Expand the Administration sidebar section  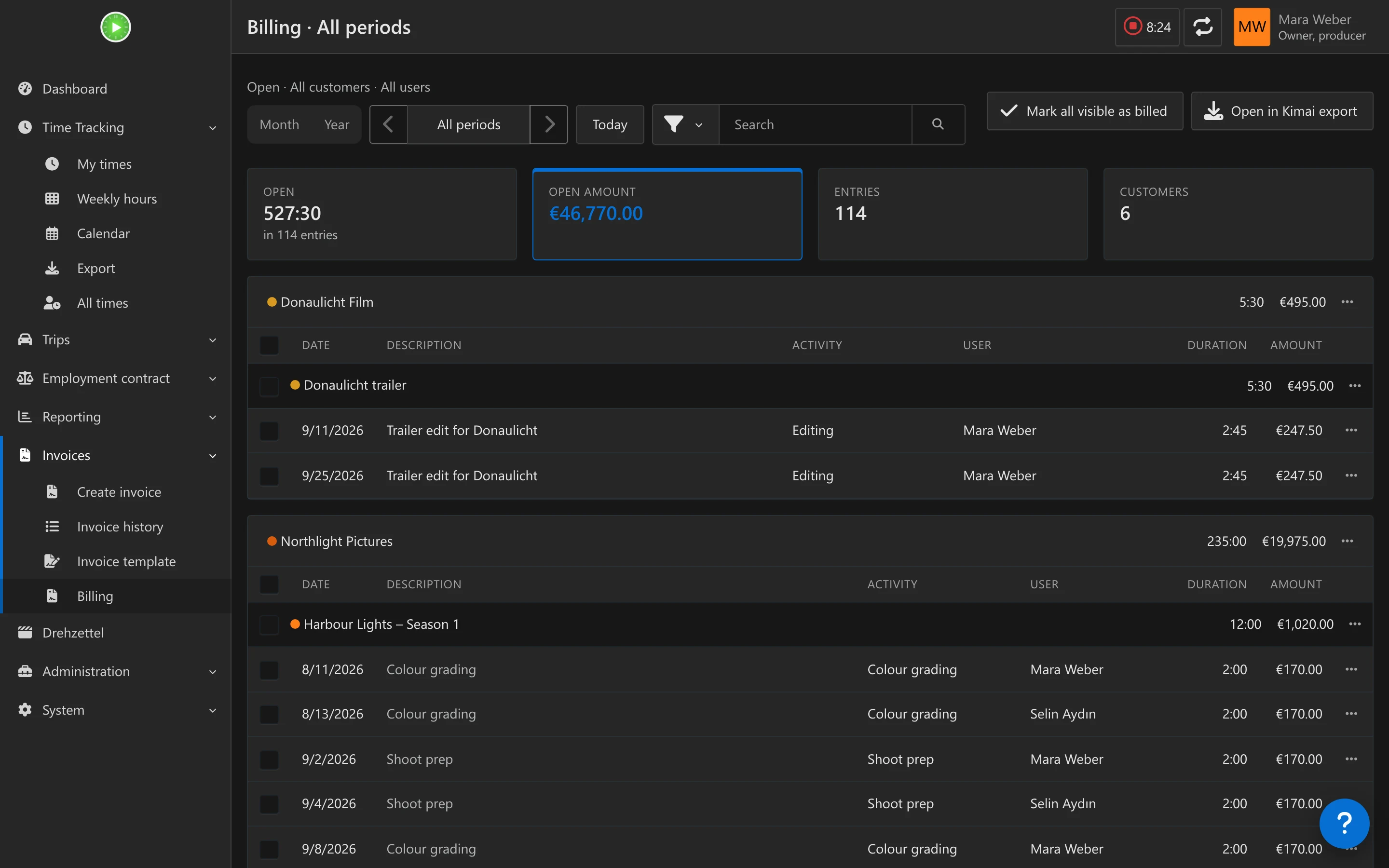click(x=115, y=671)
